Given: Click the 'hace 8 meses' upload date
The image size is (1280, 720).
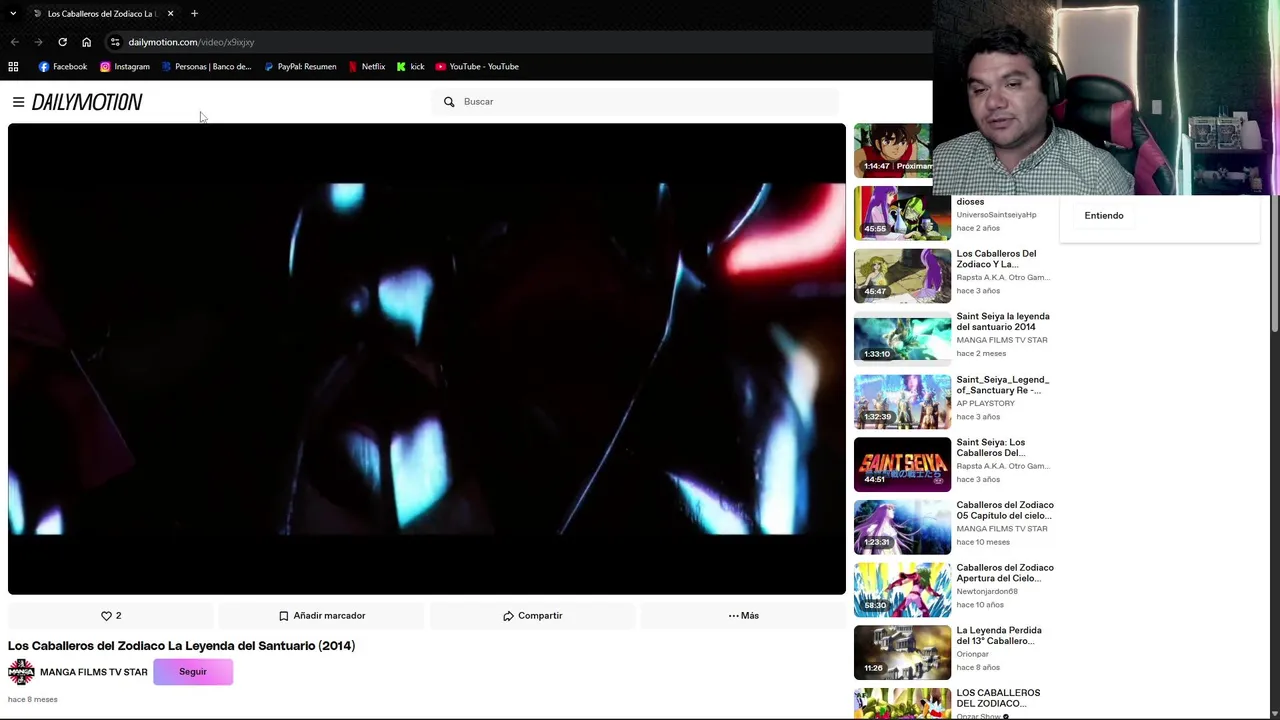Looking at the screenshot, I should (33, 699).
